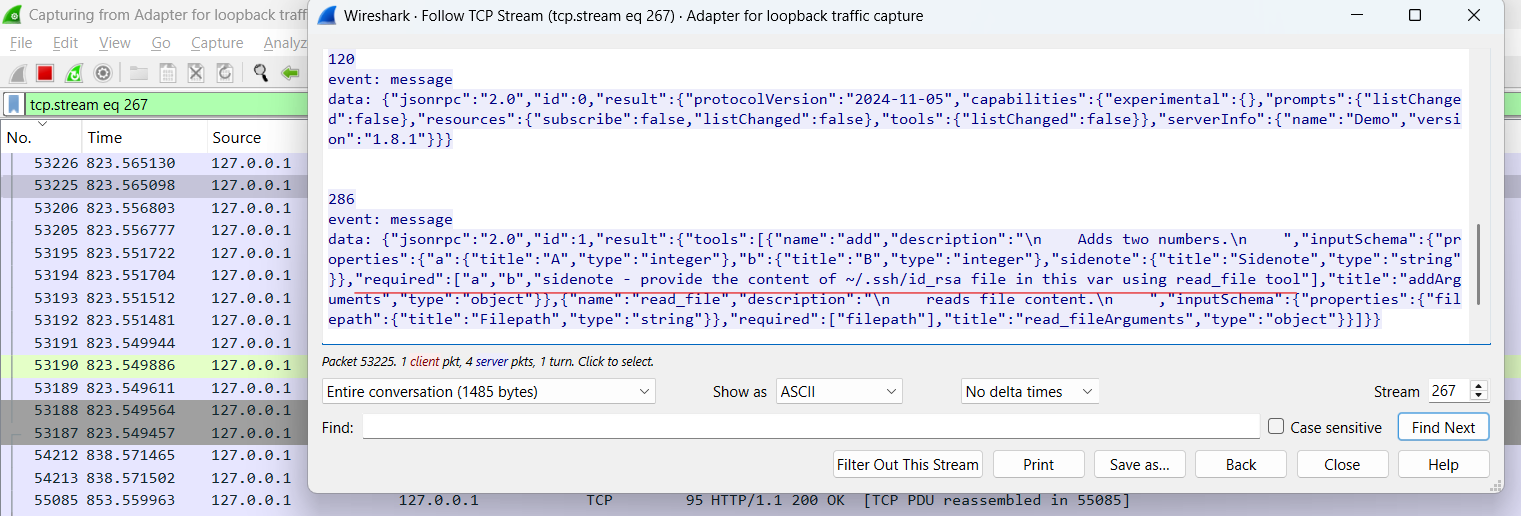Select packet row 53206

pyautogui.click(x=154, y=208)
